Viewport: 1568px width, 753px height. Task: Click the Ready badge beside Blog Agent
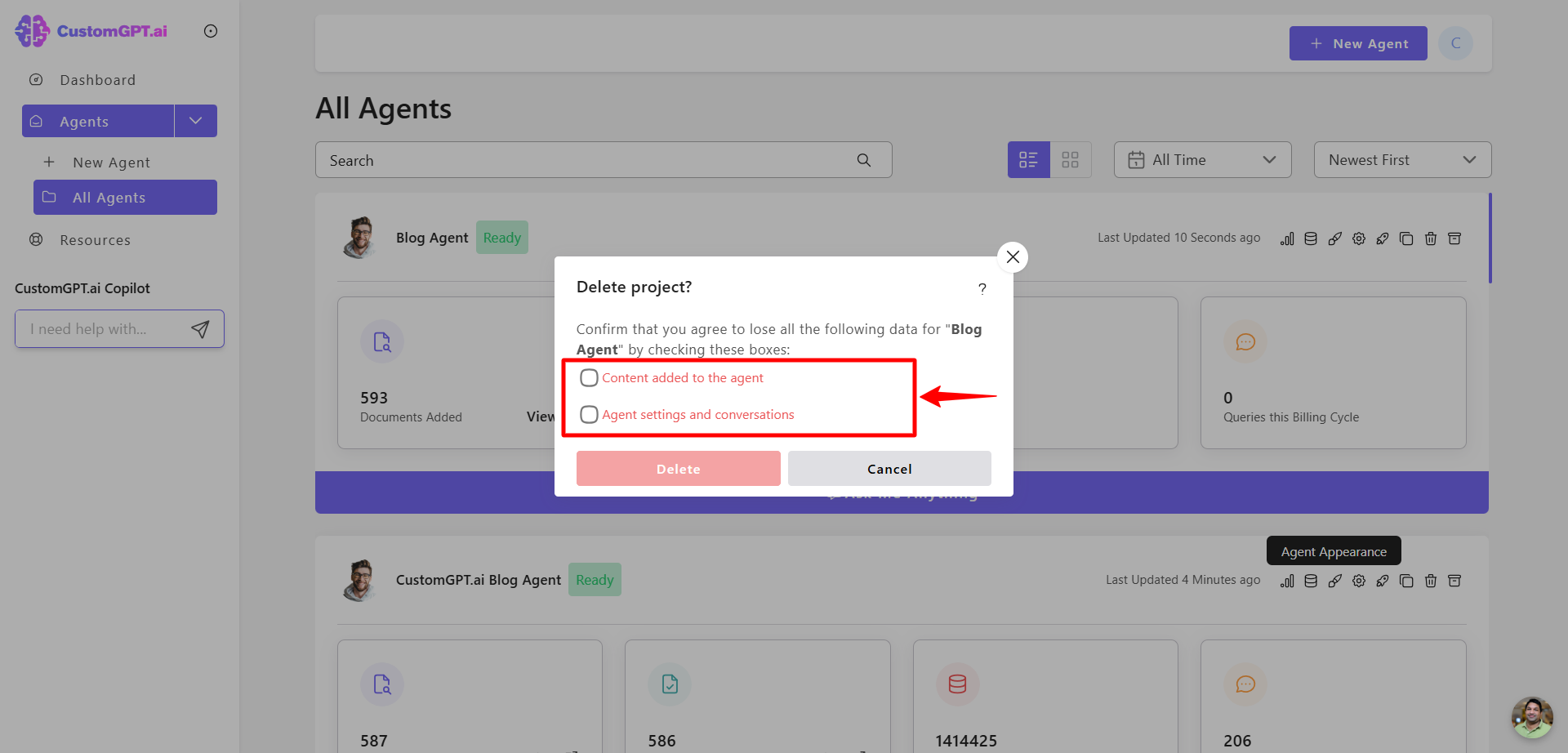tap(502, 238)
